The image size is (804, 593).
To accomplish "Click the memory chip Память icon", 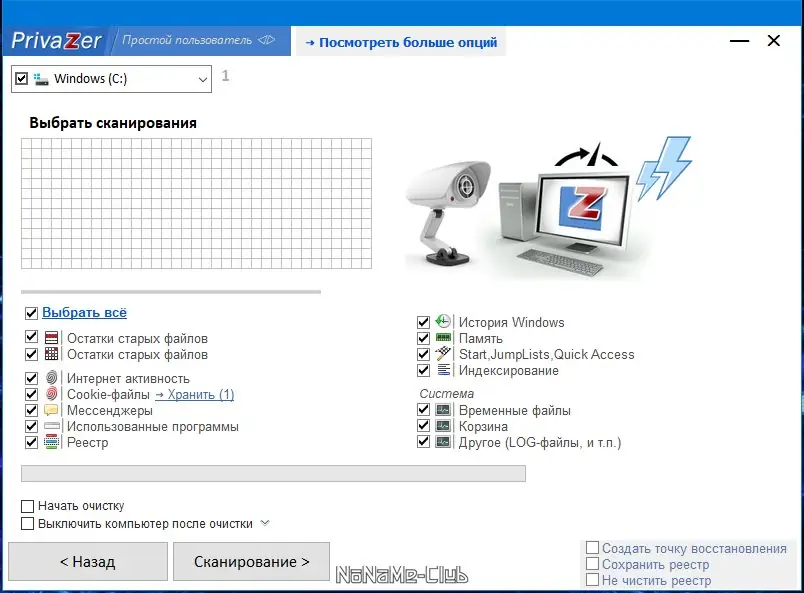I will click(443, 338).
